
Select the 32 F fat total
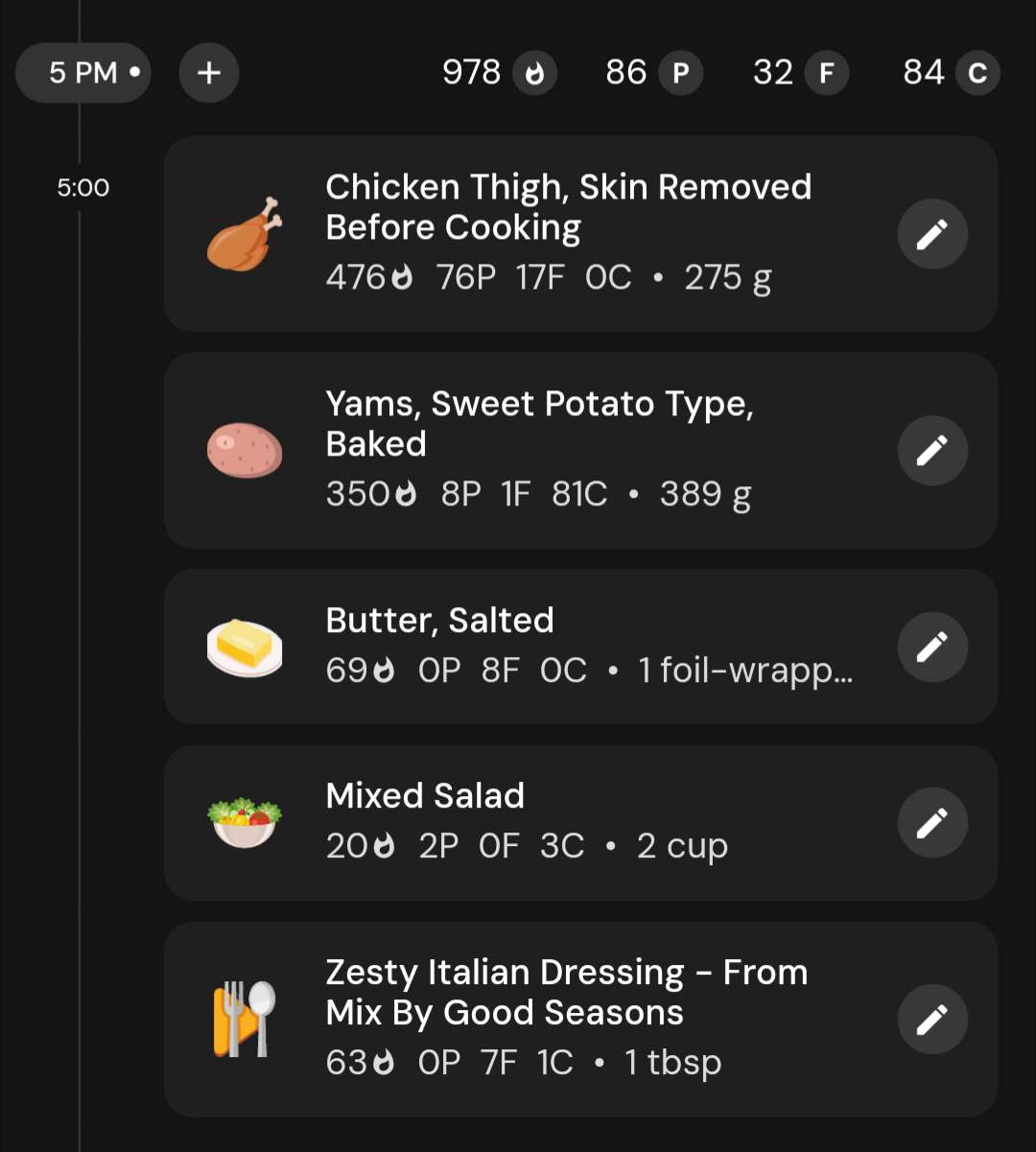click(801, 73)
